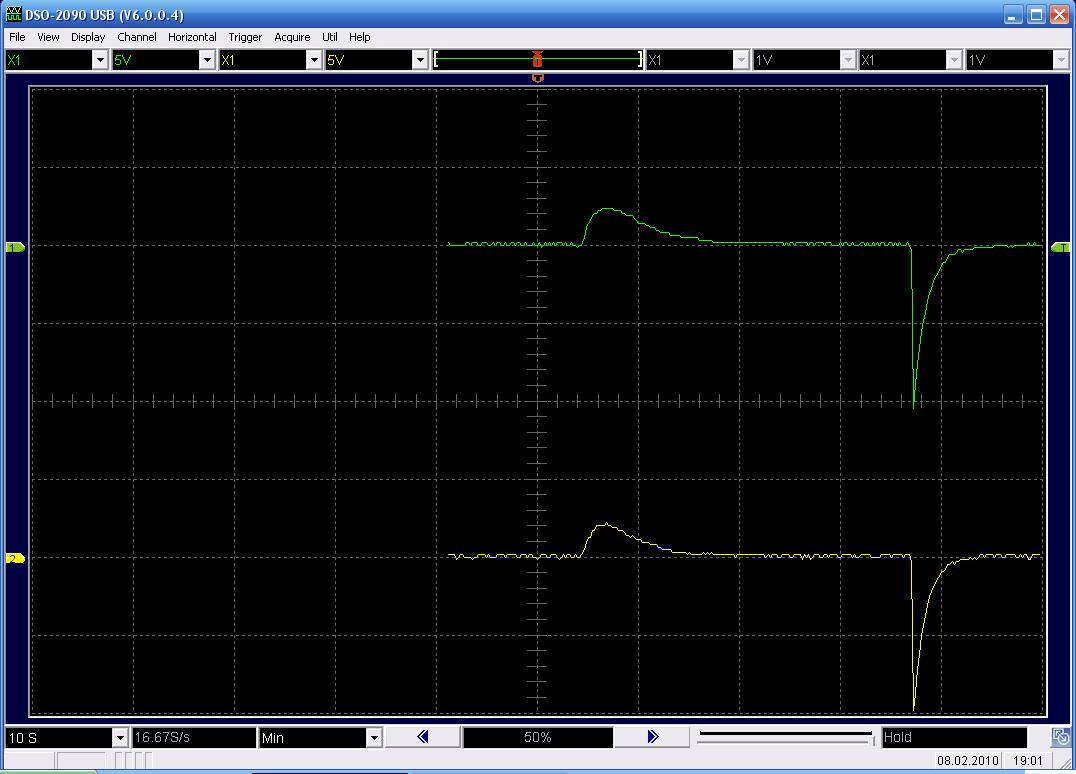Click the Hold status field
Viewport: 1076px width, 774px height.
coord(954,738)
